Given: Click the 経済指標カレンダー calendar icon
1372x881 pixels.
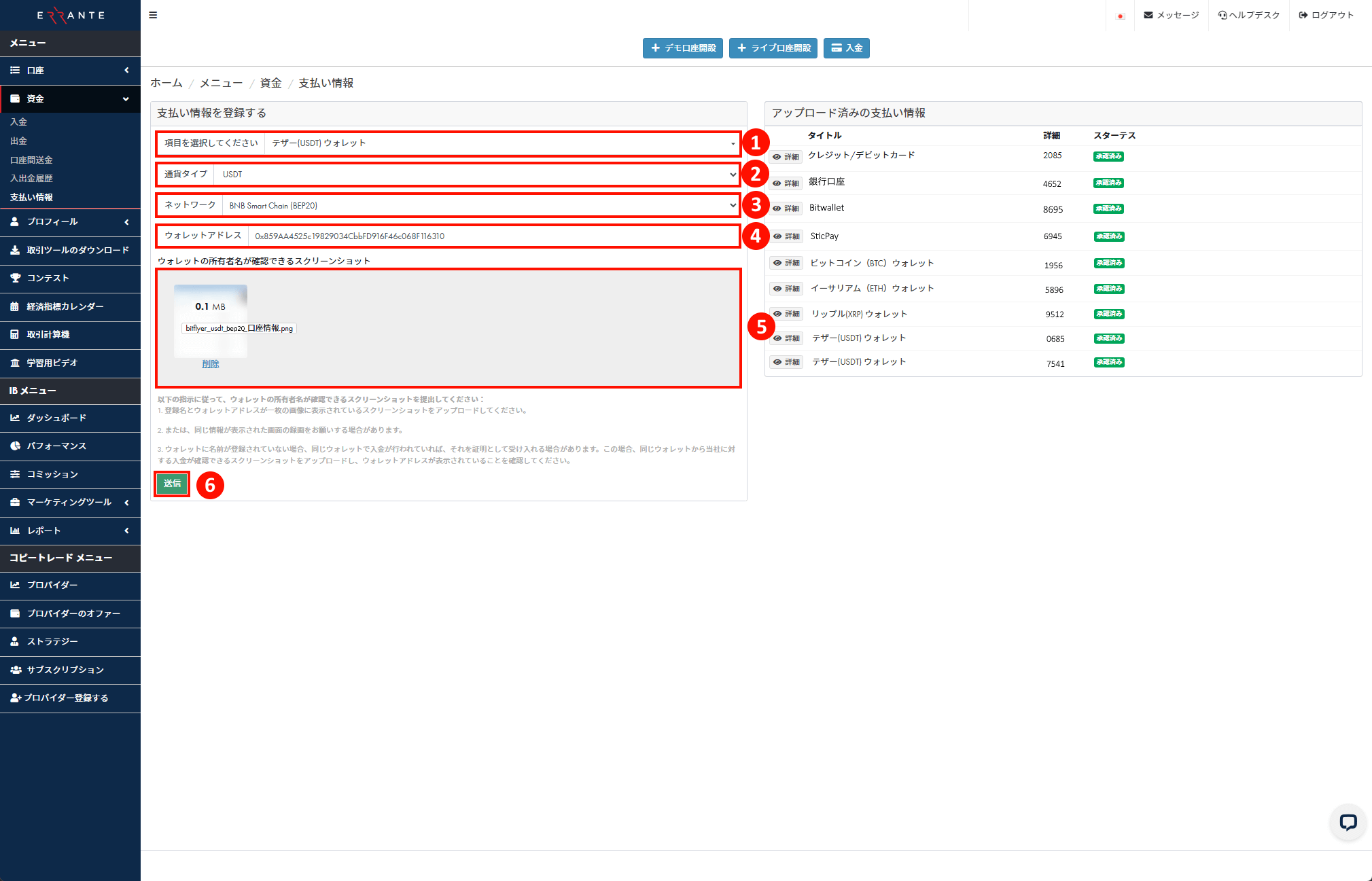Looking at the screenshot, I should [15, 306].
